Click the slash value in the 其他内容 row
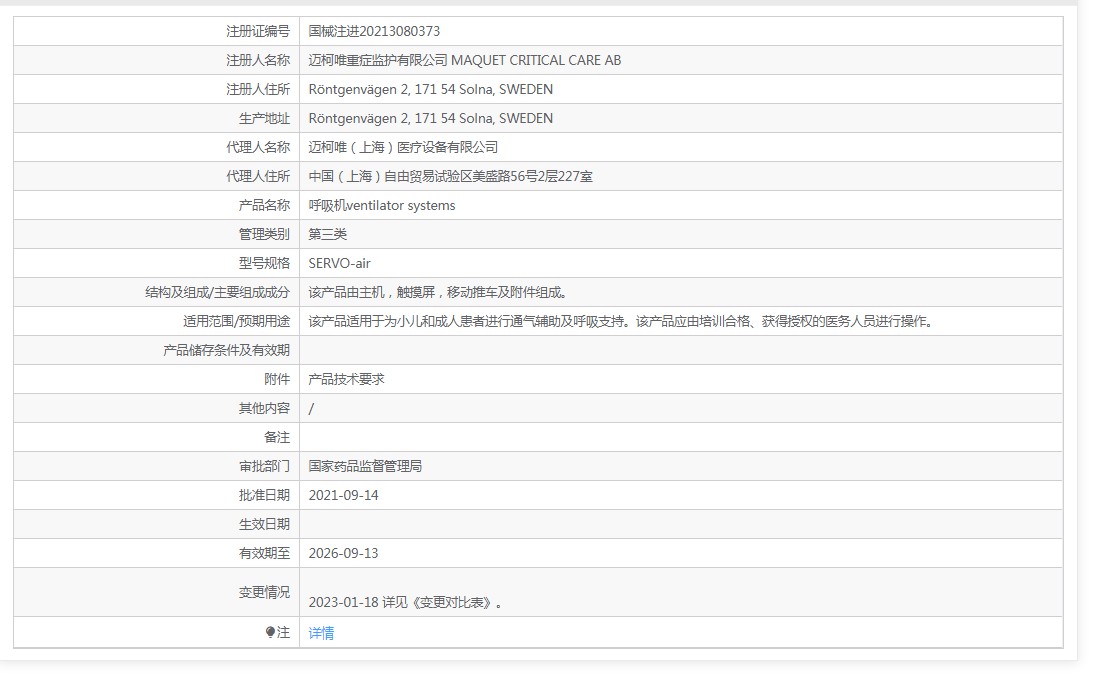 tap(311, 409)
